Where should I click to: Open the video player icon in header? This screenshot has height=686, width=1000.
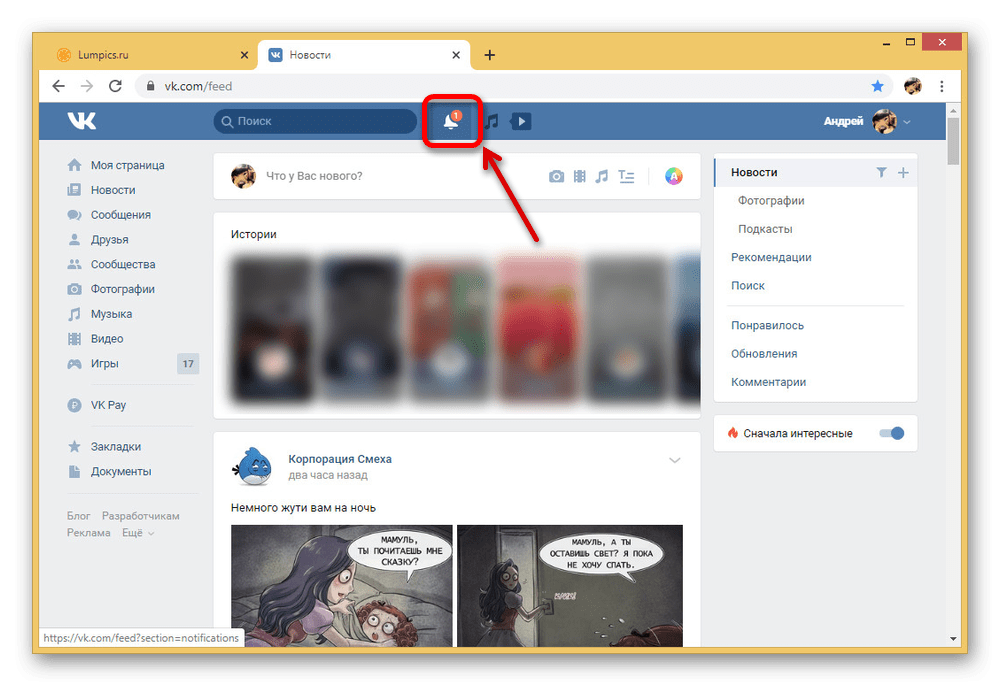[x=520, y=121]
